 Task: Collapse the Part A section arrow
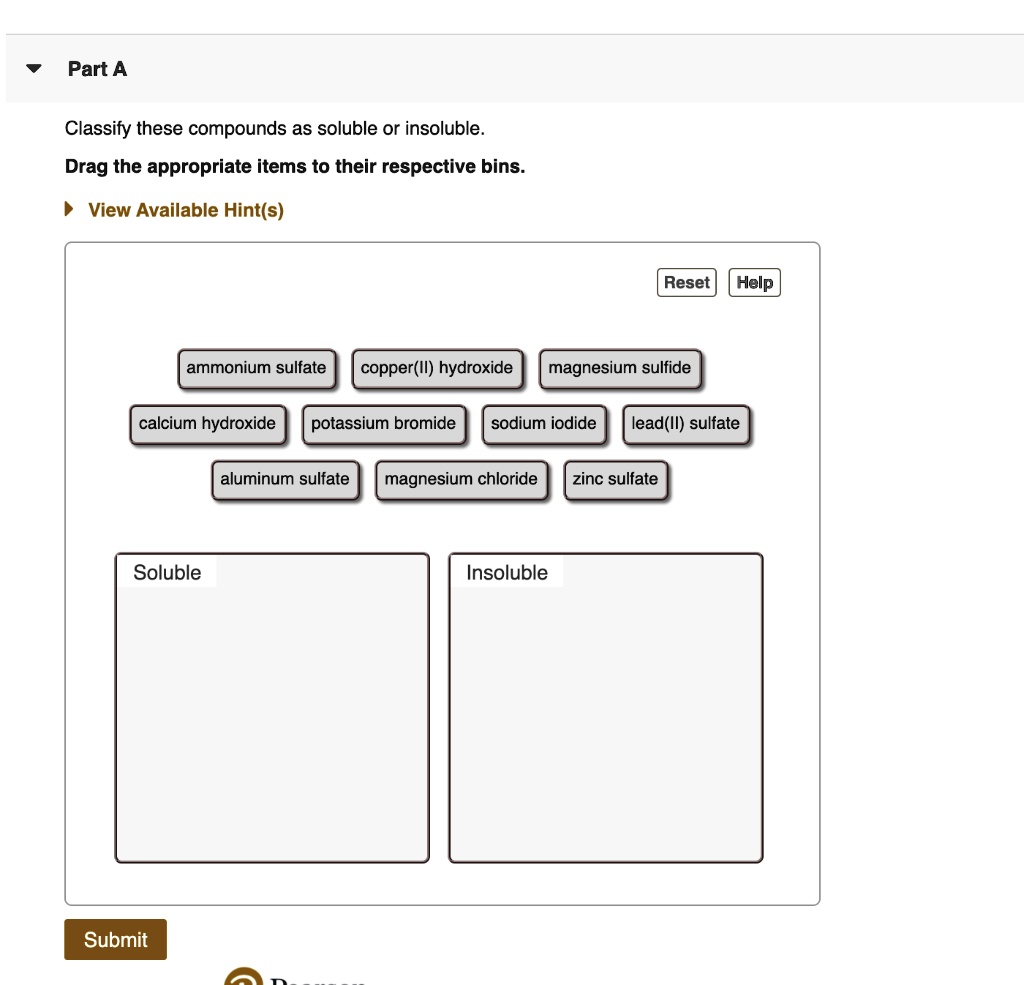tap(34, 68)
